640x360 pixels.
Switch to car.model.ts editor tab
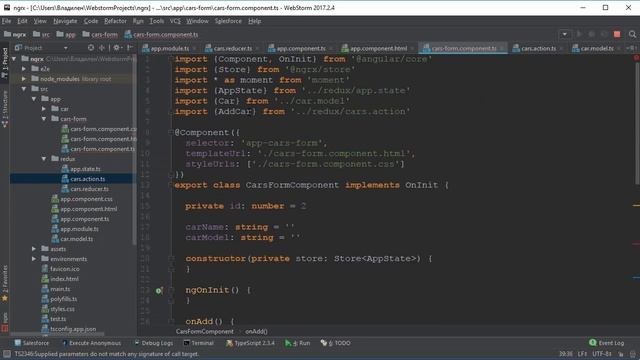point(597,48)
